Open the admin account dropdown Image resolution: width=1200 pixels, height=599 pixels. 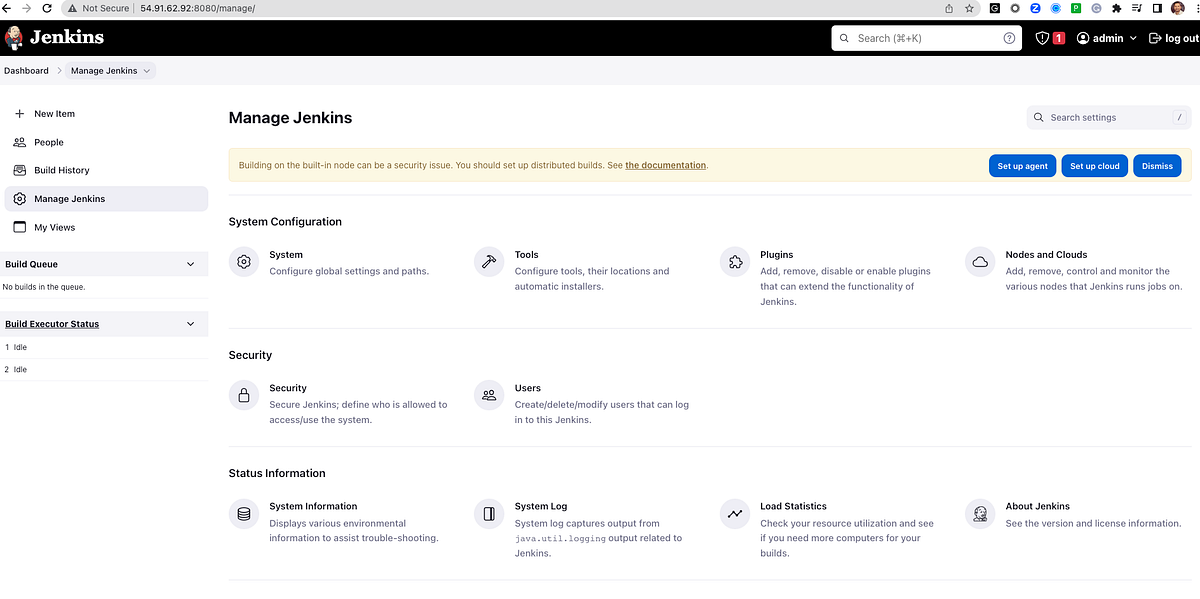pyautogui.click(x=1105, y=37)
